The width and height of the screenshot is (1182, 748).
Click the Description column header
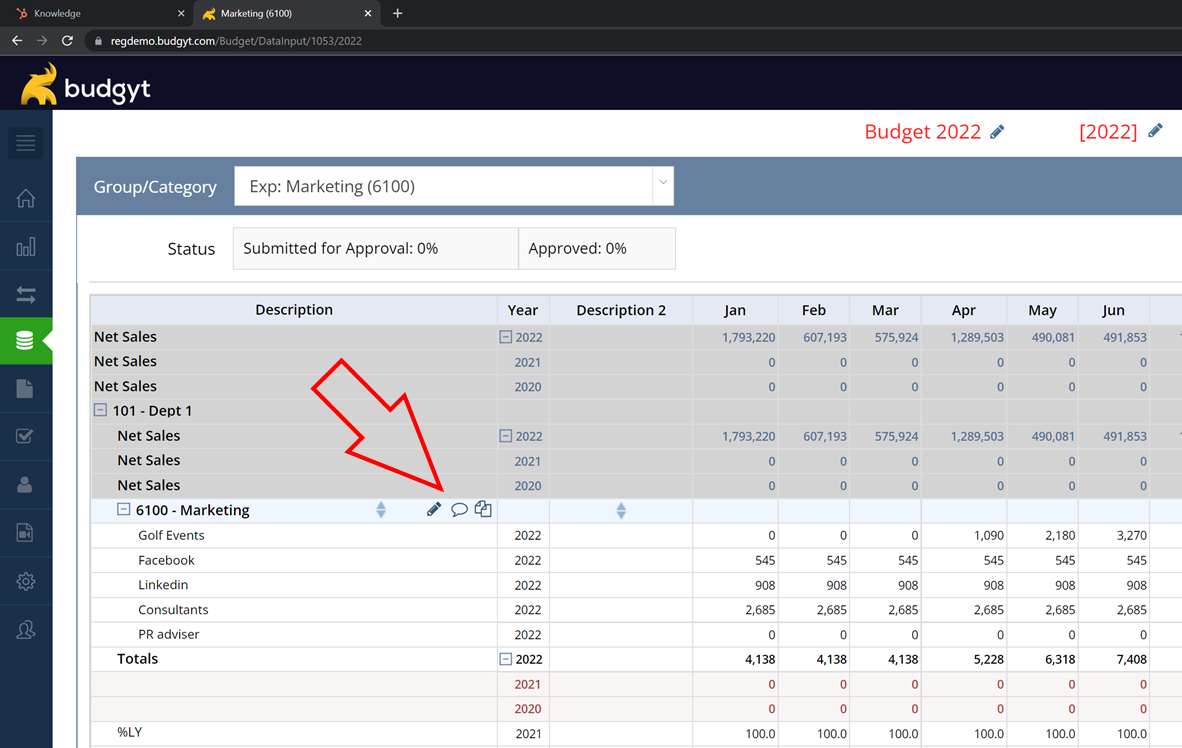tap(294, 310)
